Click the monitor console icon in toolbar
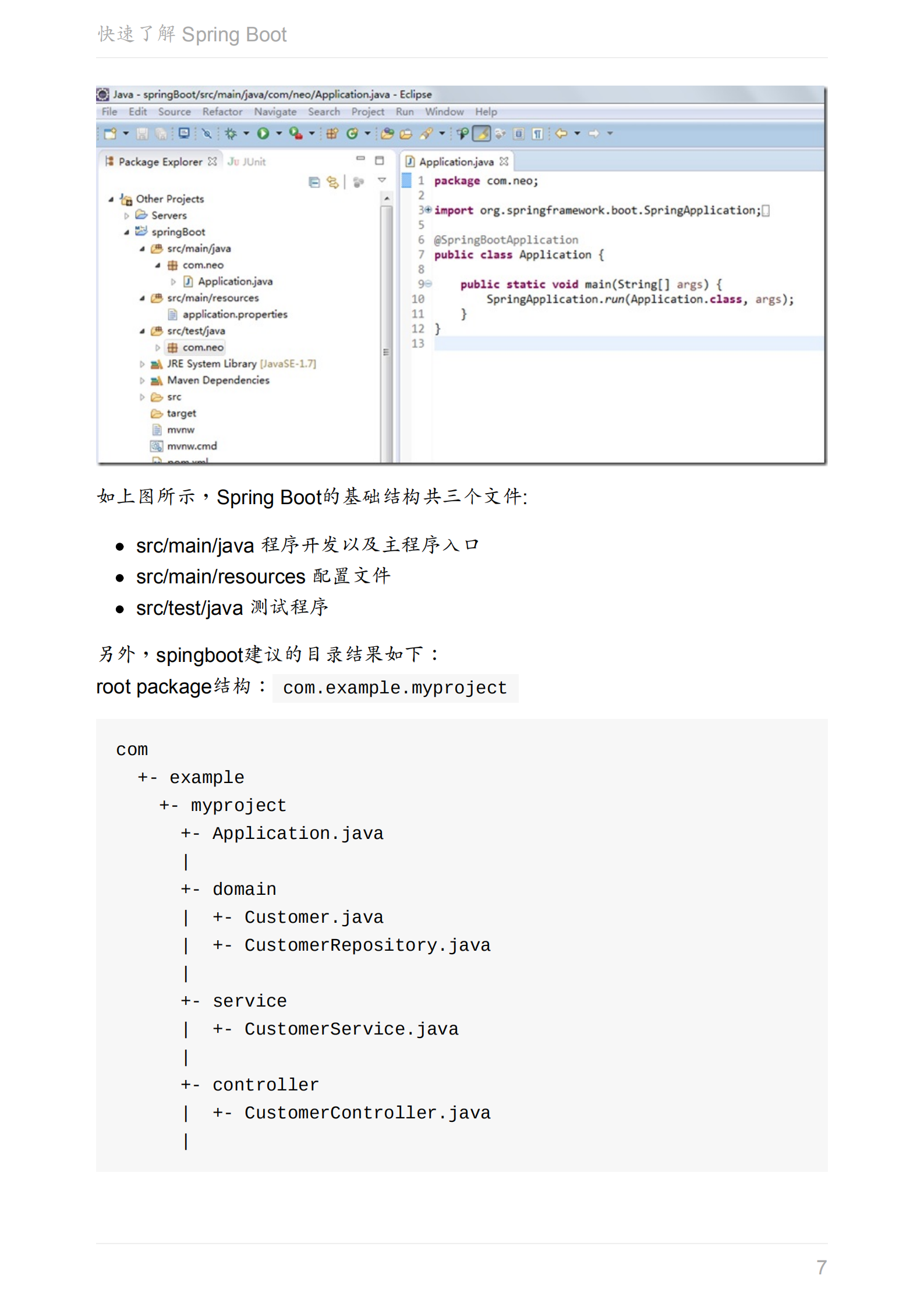 [x=184, y=133]
